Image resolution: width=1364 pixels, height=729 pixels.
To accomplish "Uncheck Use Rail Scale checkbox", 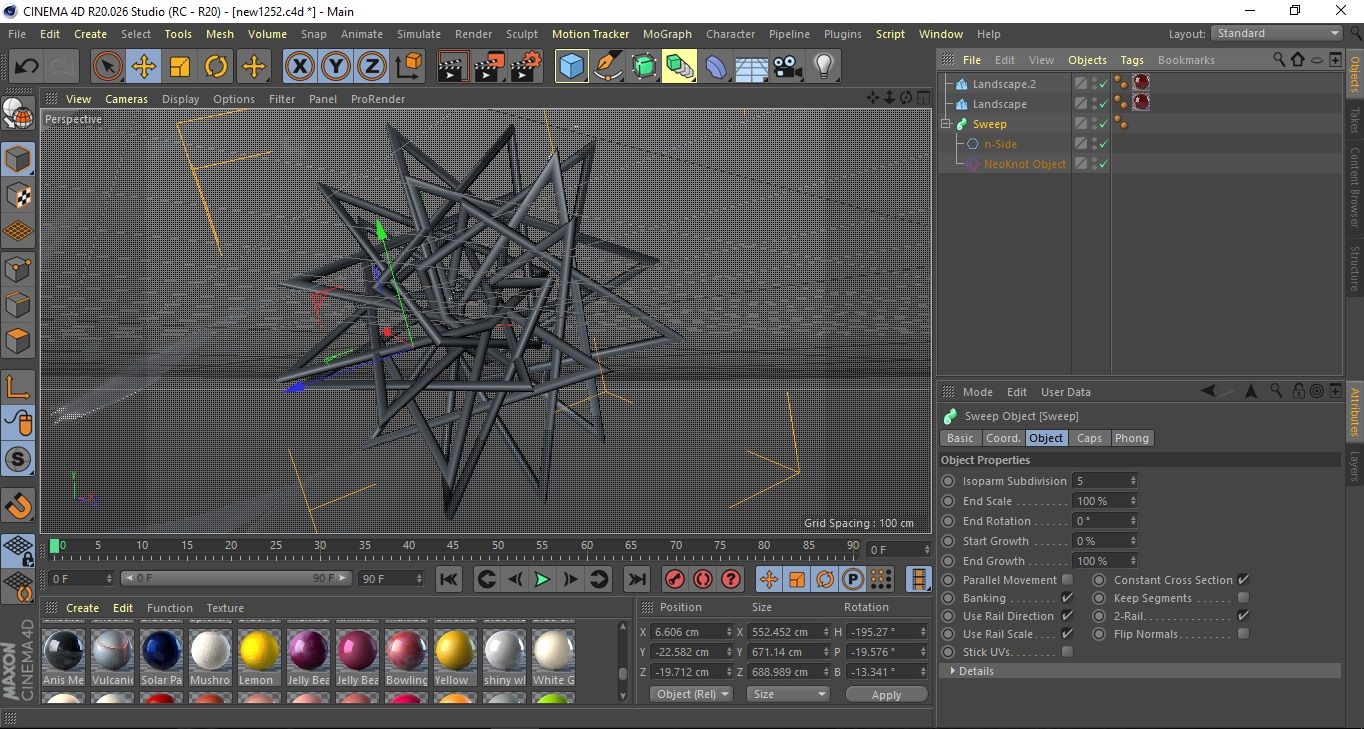I will point(1067,634).
